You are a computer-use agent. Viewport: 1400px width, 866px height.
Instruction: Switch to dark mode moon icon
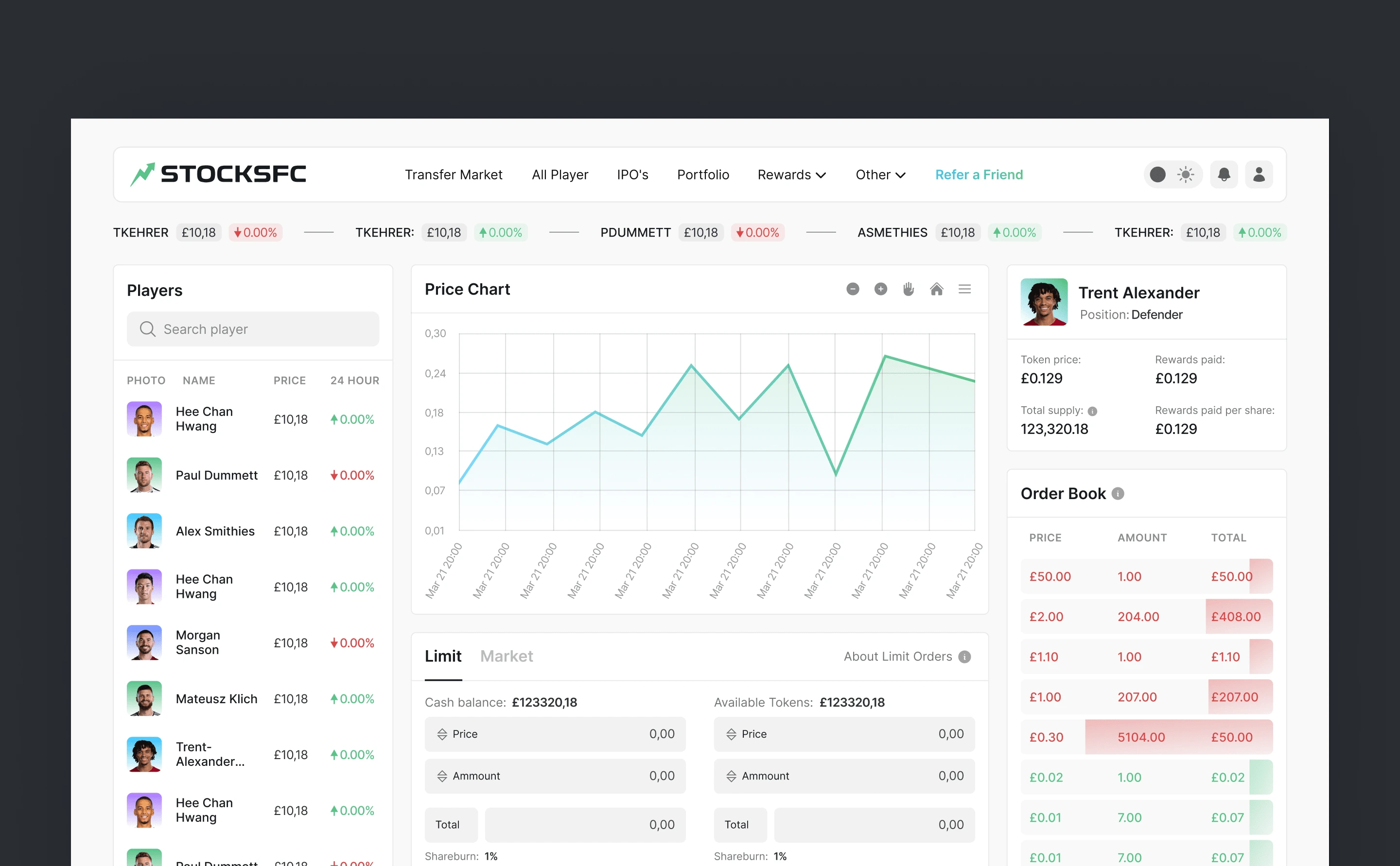[x=1158, y=174]
